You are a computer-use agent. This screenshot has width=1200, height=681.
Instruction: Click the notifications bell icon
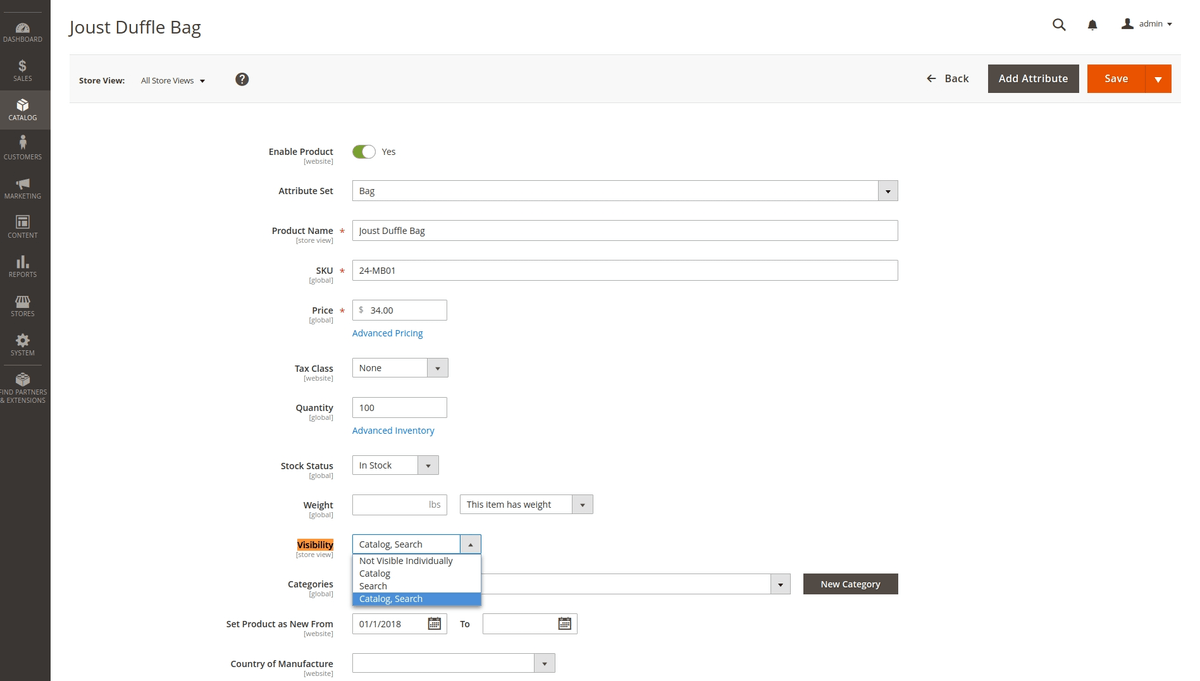tap(1091, 24)
